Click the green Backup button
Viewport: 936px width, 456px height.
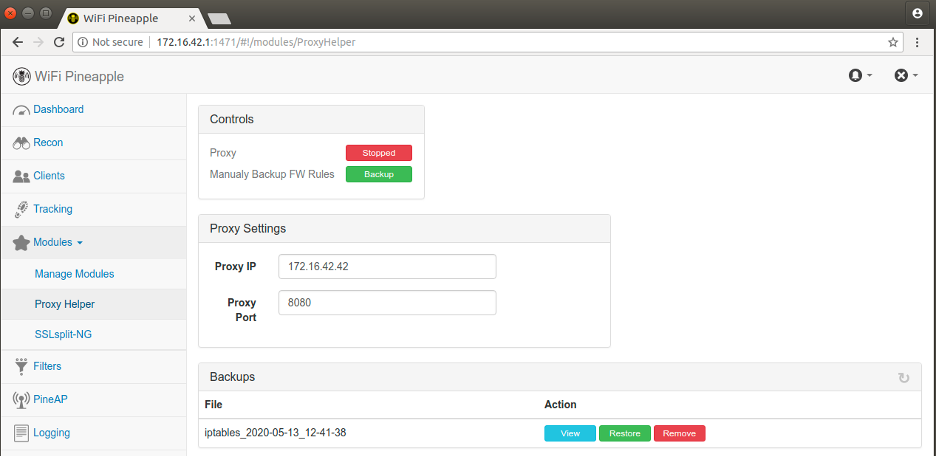pos(378,174)
